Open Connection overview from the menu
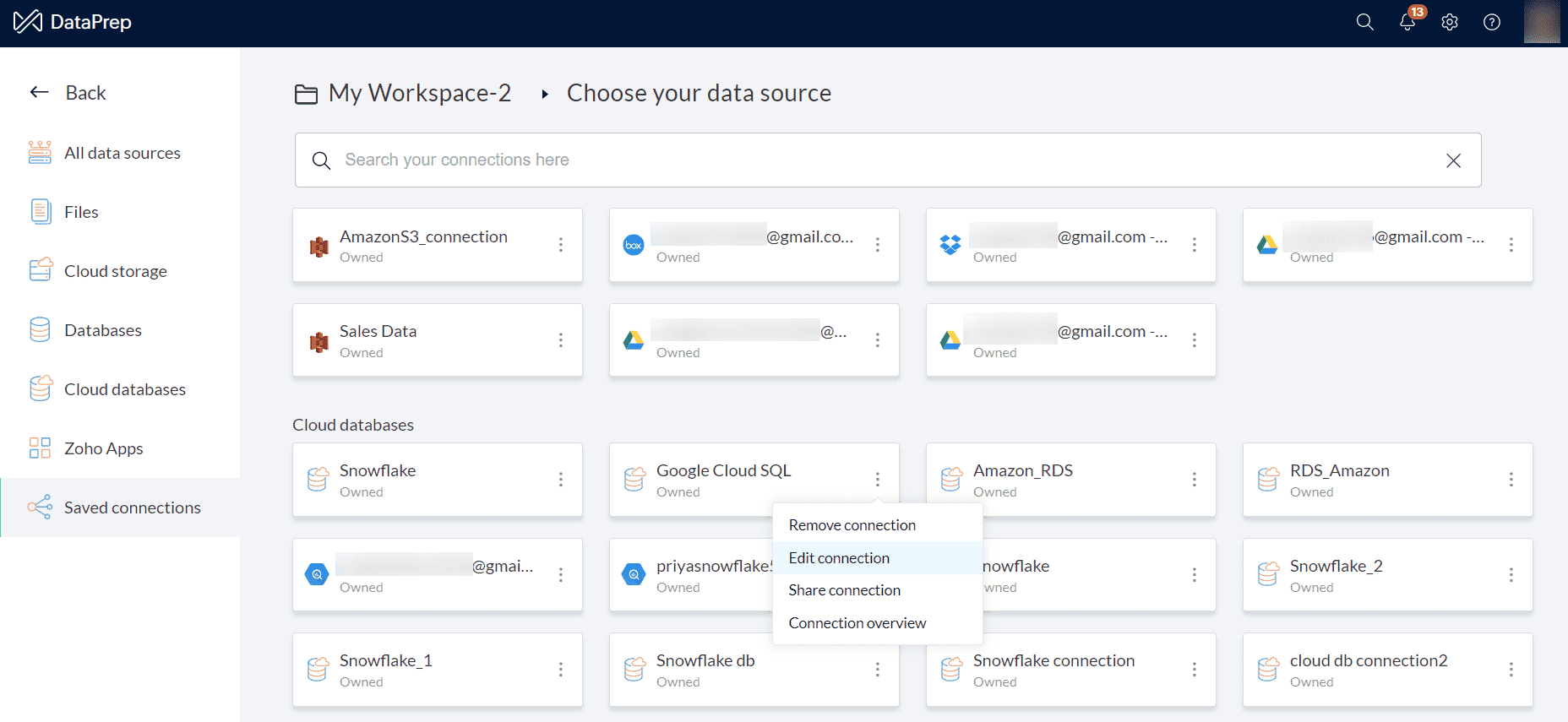Viewport: 1568px width, 722px height. point(857,623)
